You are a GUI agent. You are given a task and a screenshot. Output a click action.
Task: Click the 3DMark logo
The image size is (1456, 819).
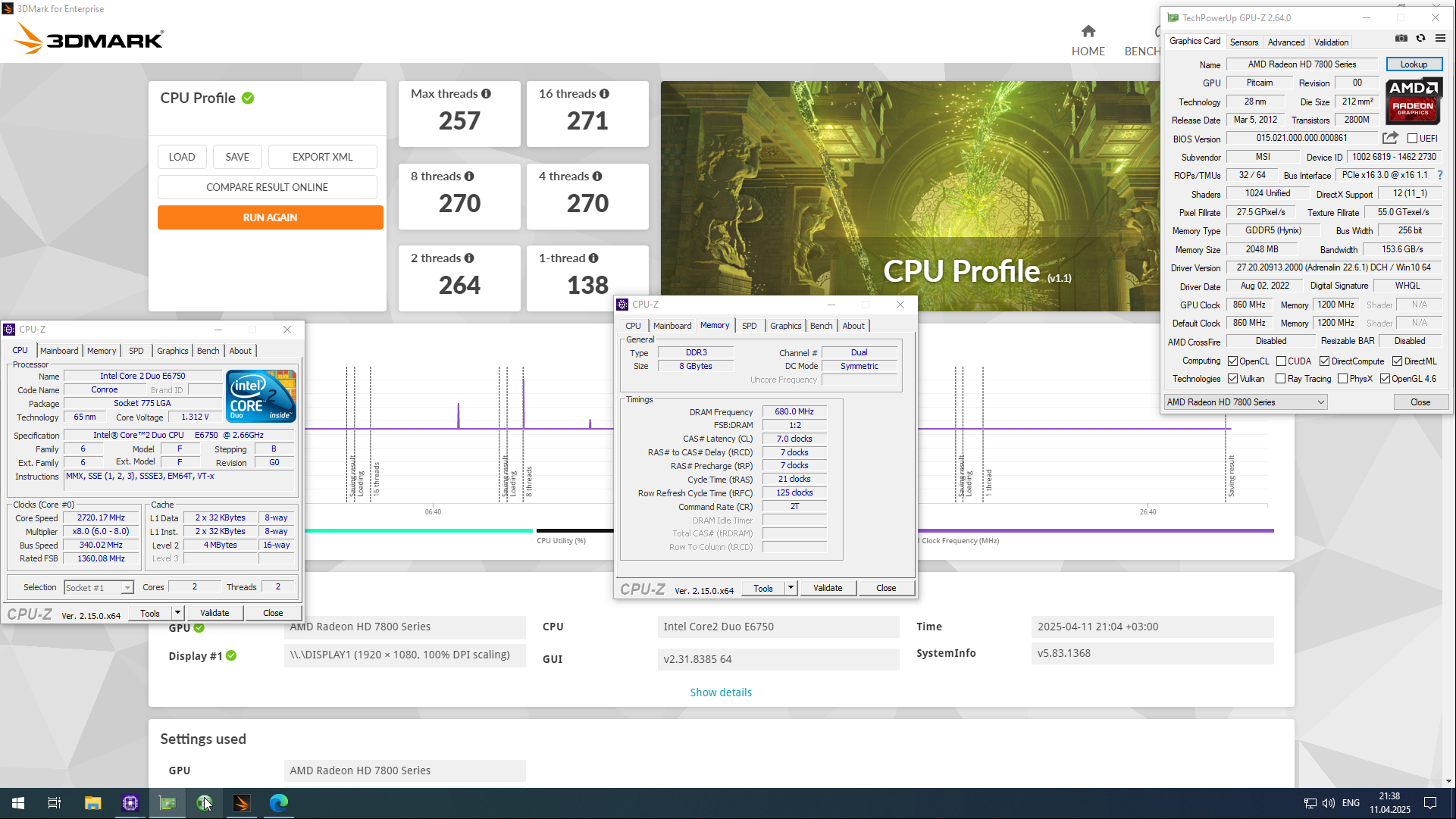89,38
